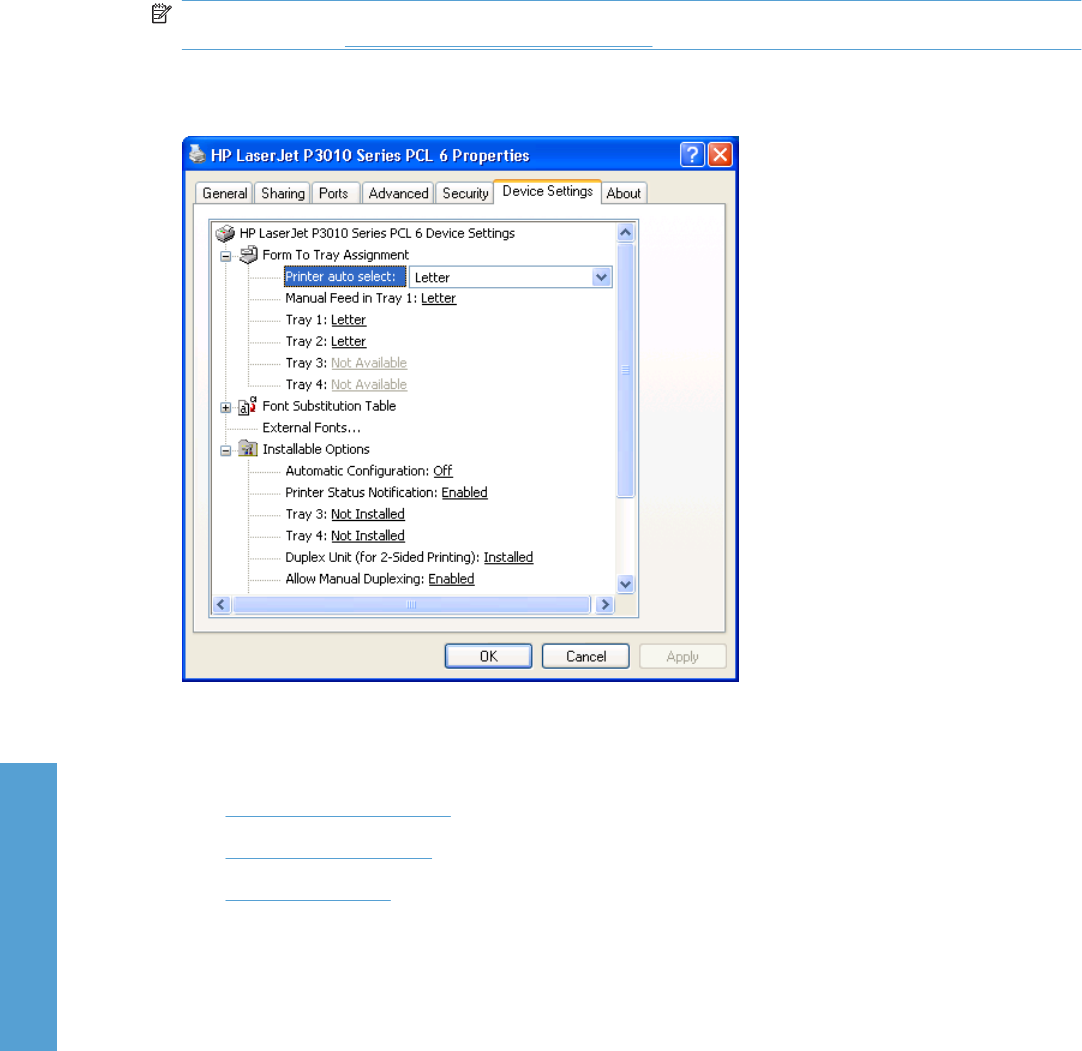Open the Printer auto select Letter dropdown

click(x=601, y=277)
